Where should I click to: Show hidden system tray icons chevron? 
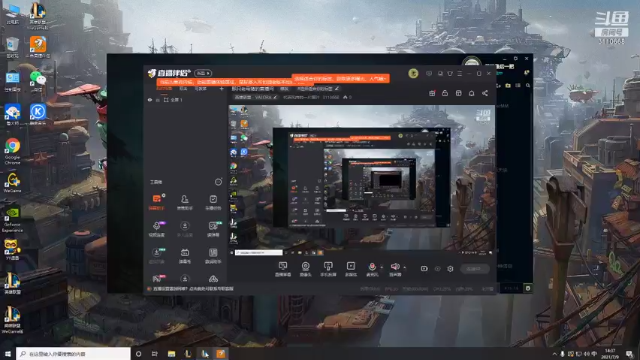coord(554,354)
